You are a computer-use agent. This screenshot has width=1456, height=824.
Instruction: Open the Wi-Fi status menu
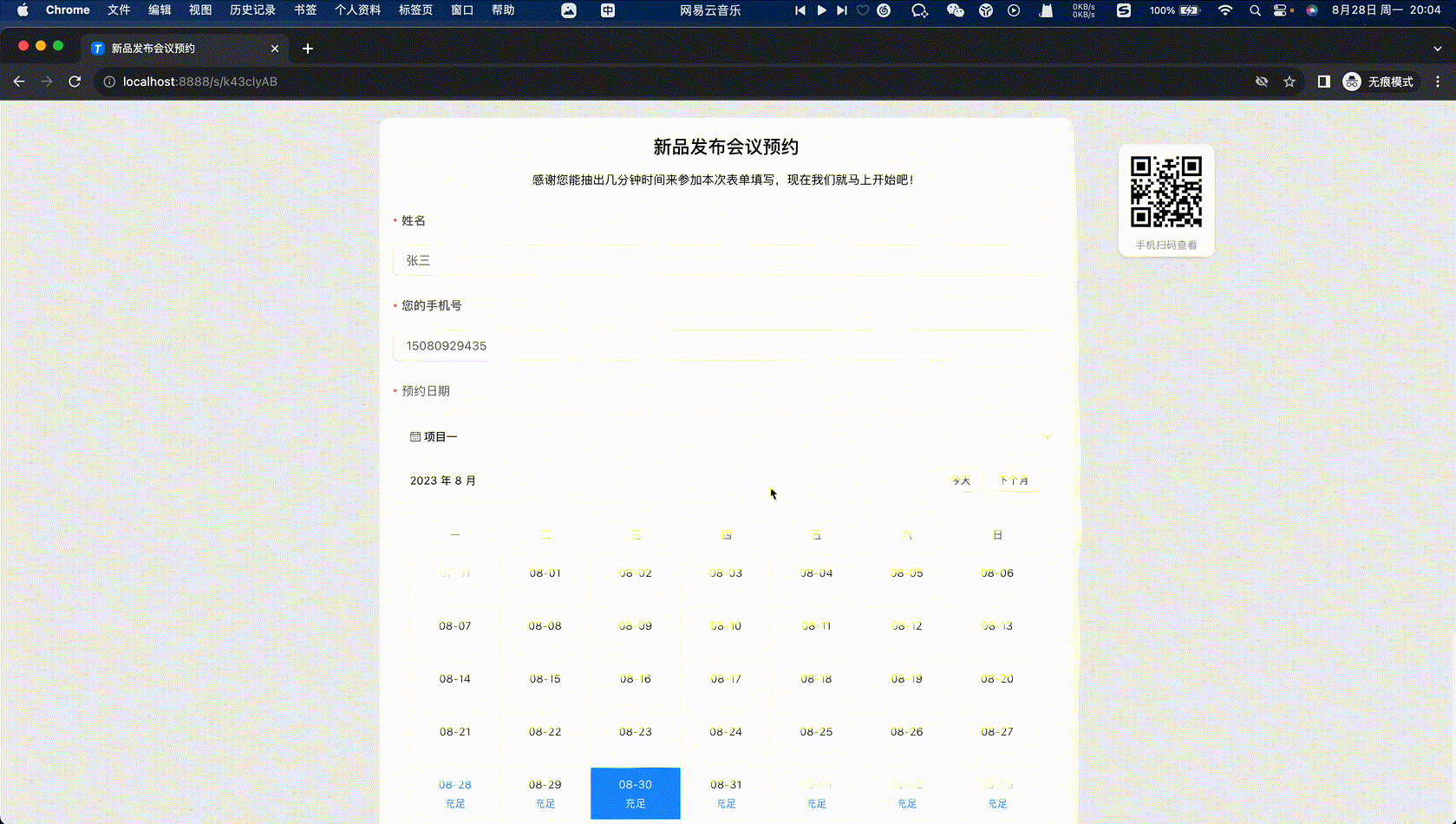point(1224,10)
